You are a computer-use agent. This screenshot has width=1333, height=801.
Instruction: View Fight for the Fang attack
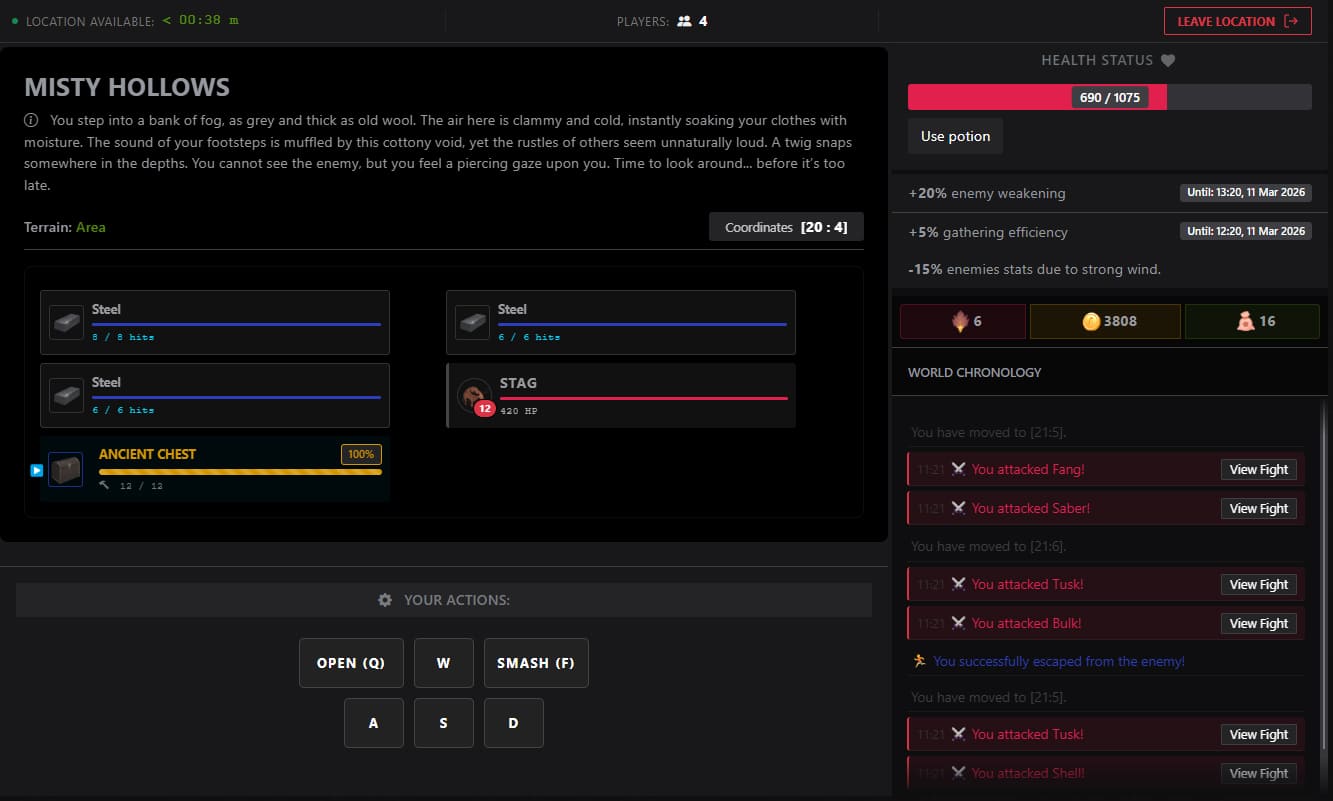coord(1259,469)
